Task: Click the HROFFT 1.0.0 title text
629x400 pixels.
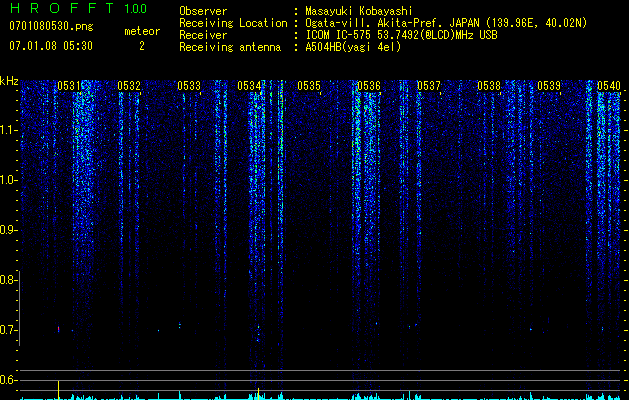Action: click(78, 8)
